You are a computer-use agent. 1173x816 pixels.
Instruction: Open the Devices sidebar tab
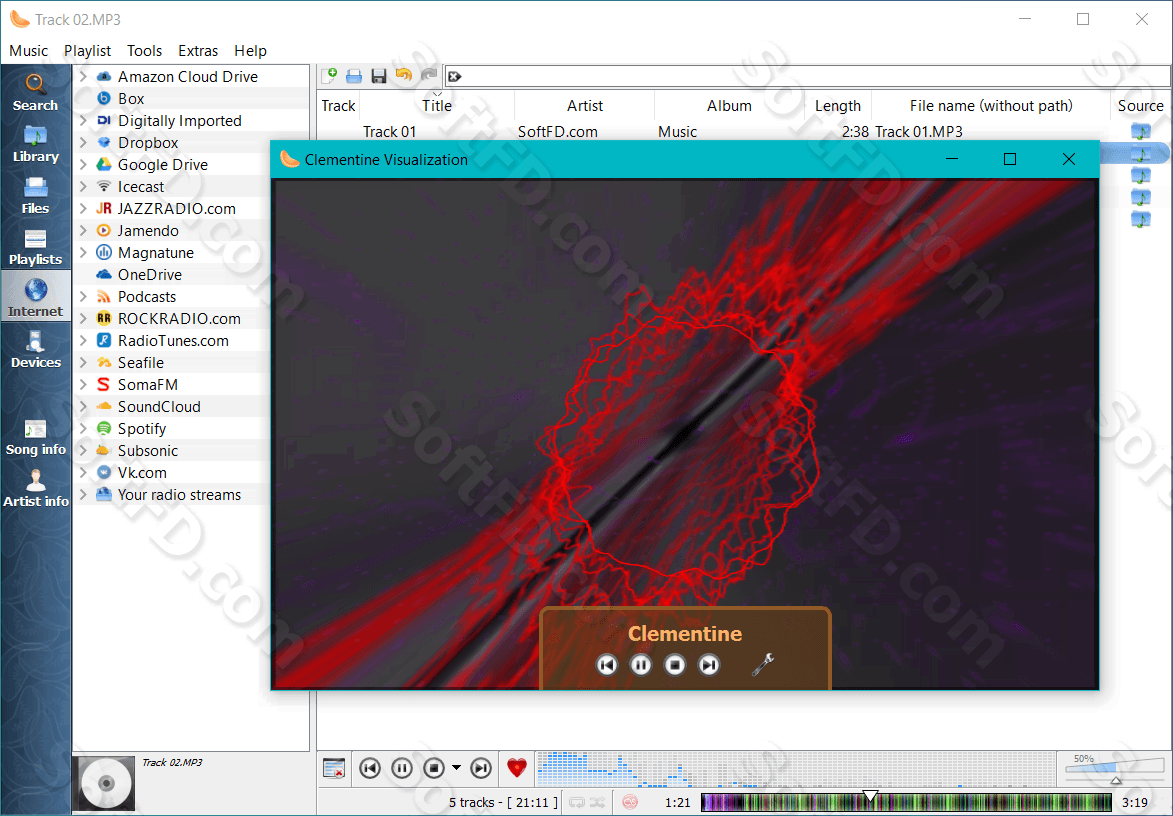point(35,348)
